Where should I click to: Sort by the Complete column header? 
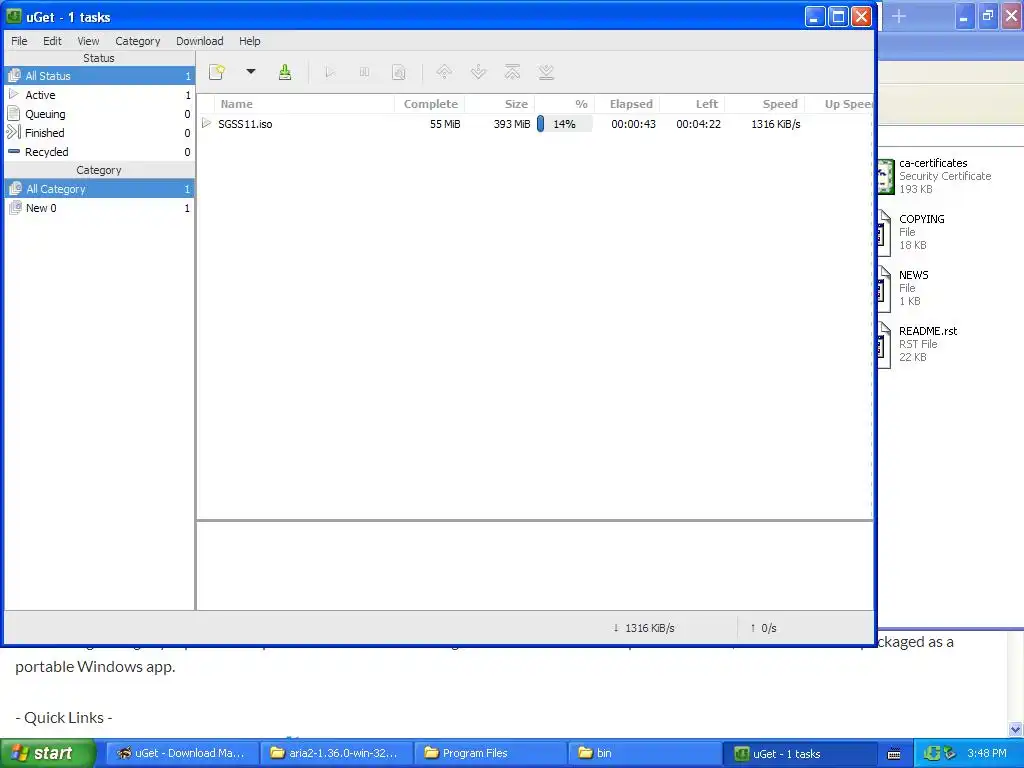(x=430, y=104)
